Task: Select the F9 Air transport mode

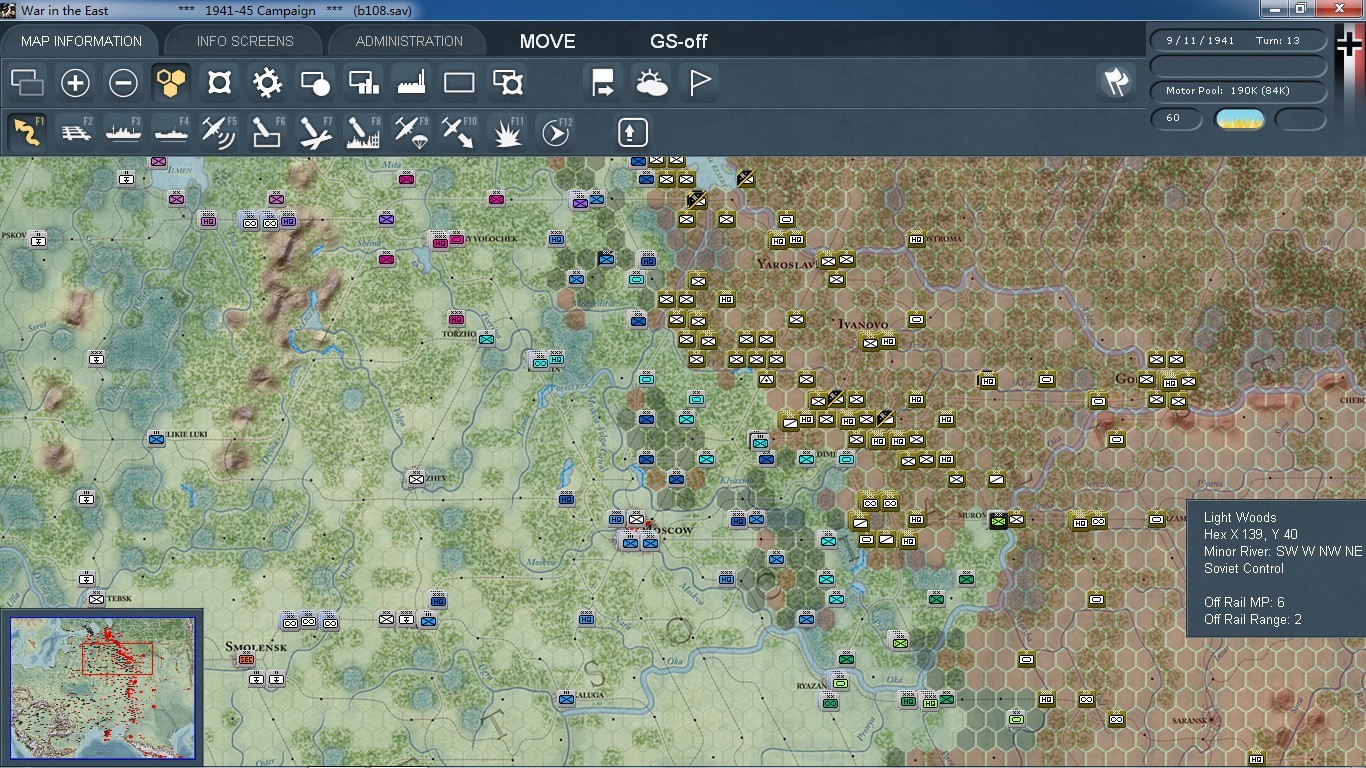Action: [411, 132]
